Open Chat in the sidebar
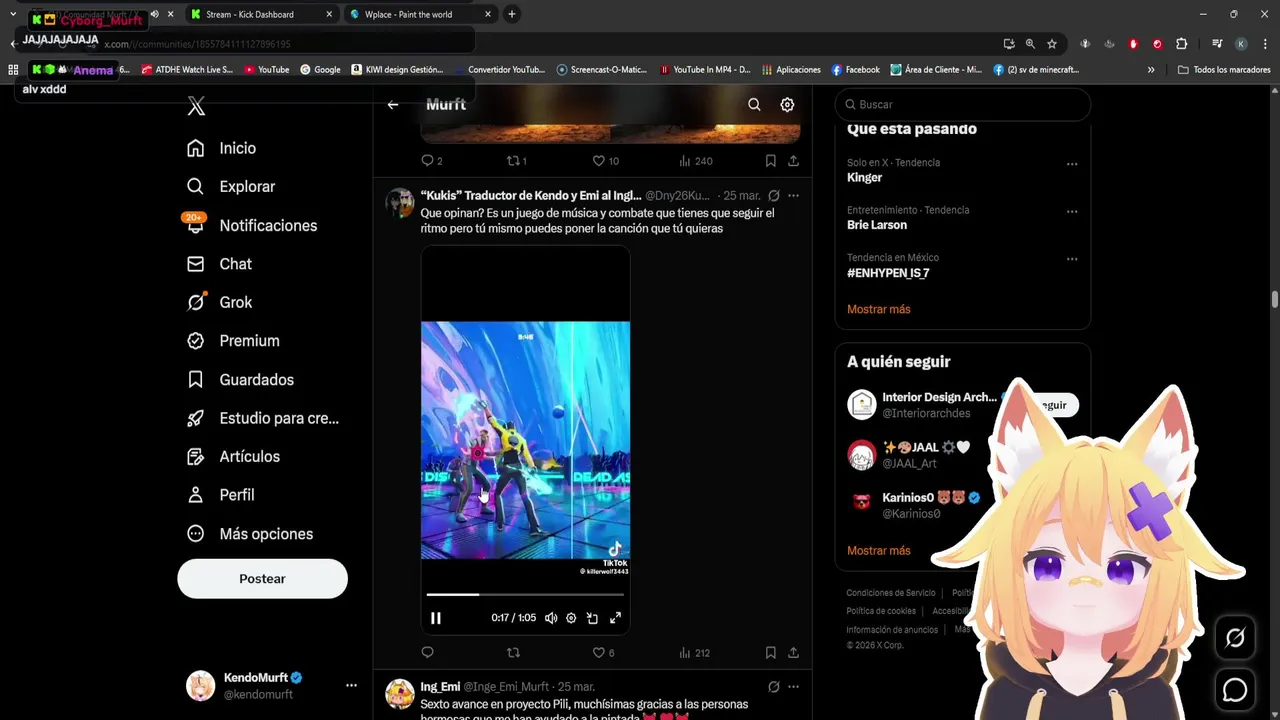The height and width of the screenshot is (720, 1280). [220, 264]
